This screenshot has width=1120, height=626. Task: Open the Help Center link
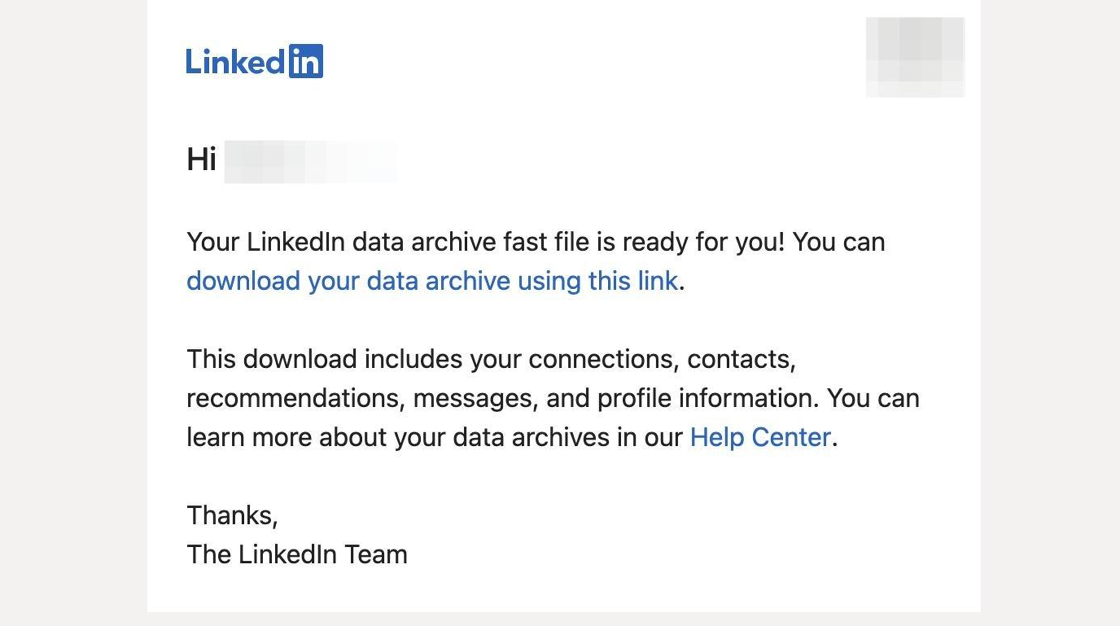click(x=760, y=437)
